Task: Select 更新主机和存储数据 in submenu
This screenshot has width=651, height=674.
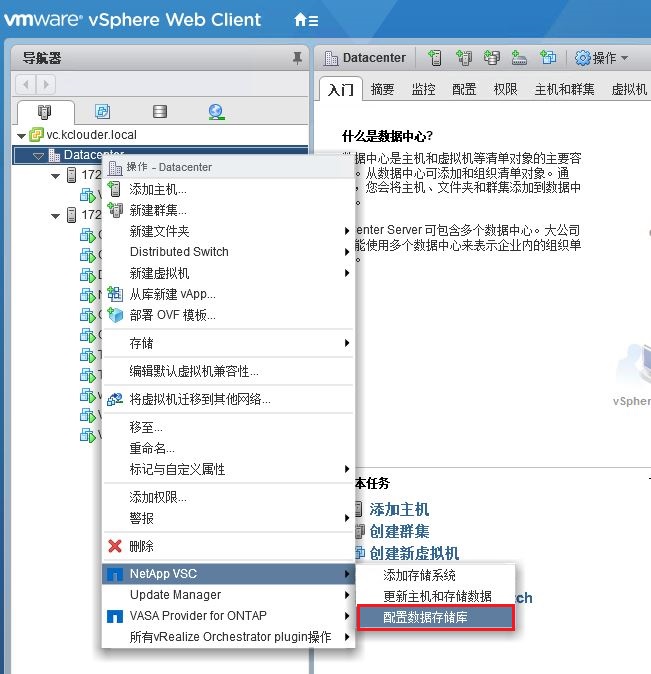Action: pyautogui.click(x=436, y=596)
